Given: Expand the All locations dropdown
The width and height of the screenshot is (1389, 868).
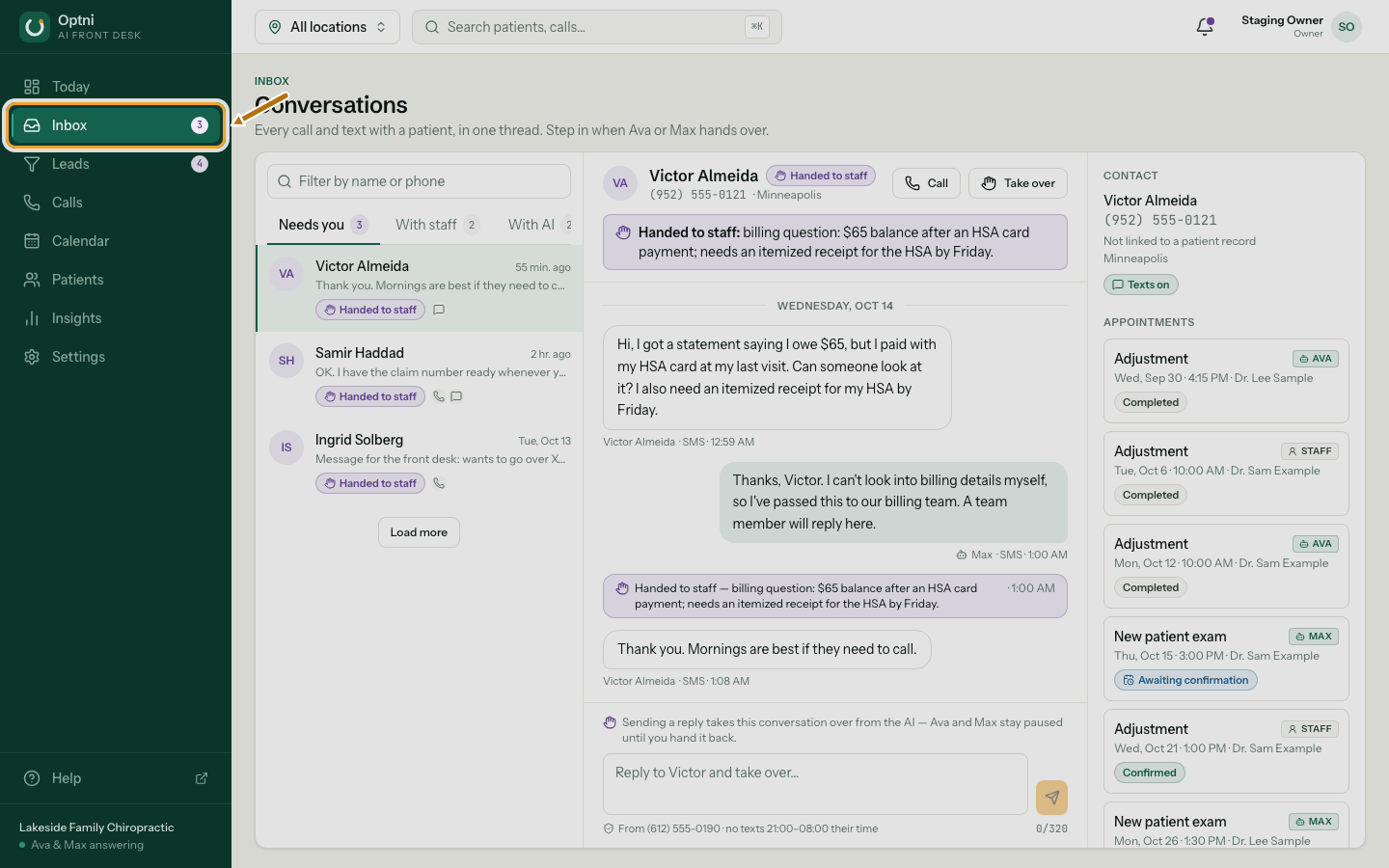Looking at the screenshot, I should point(327,27).
